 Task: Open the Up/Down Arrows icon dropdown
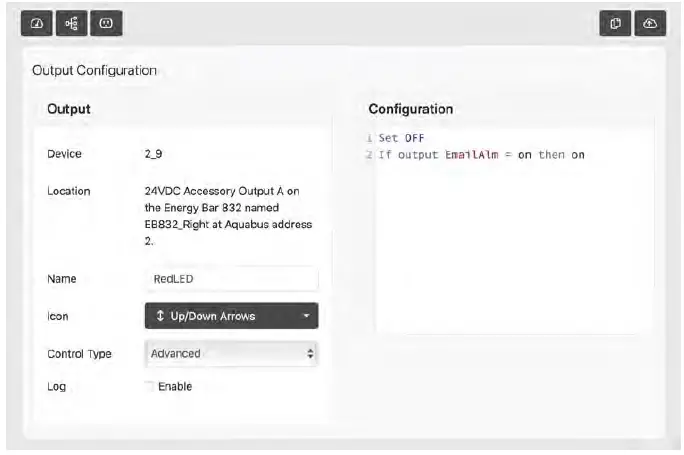[x=231, y=316]
